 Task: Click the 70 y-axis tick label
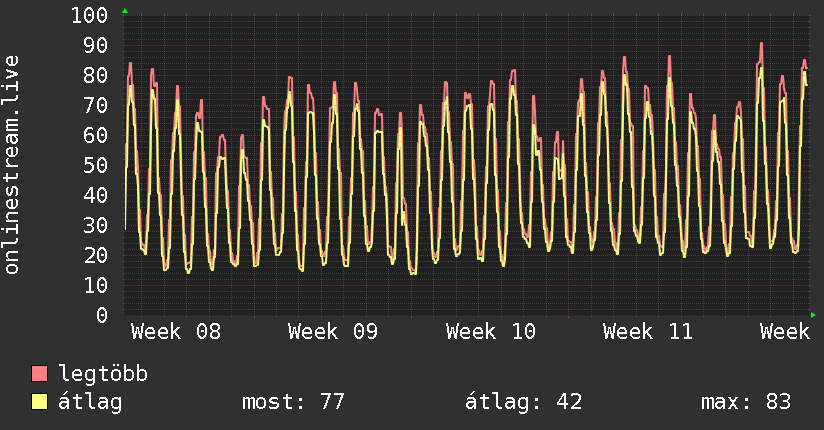pos(96,106)
